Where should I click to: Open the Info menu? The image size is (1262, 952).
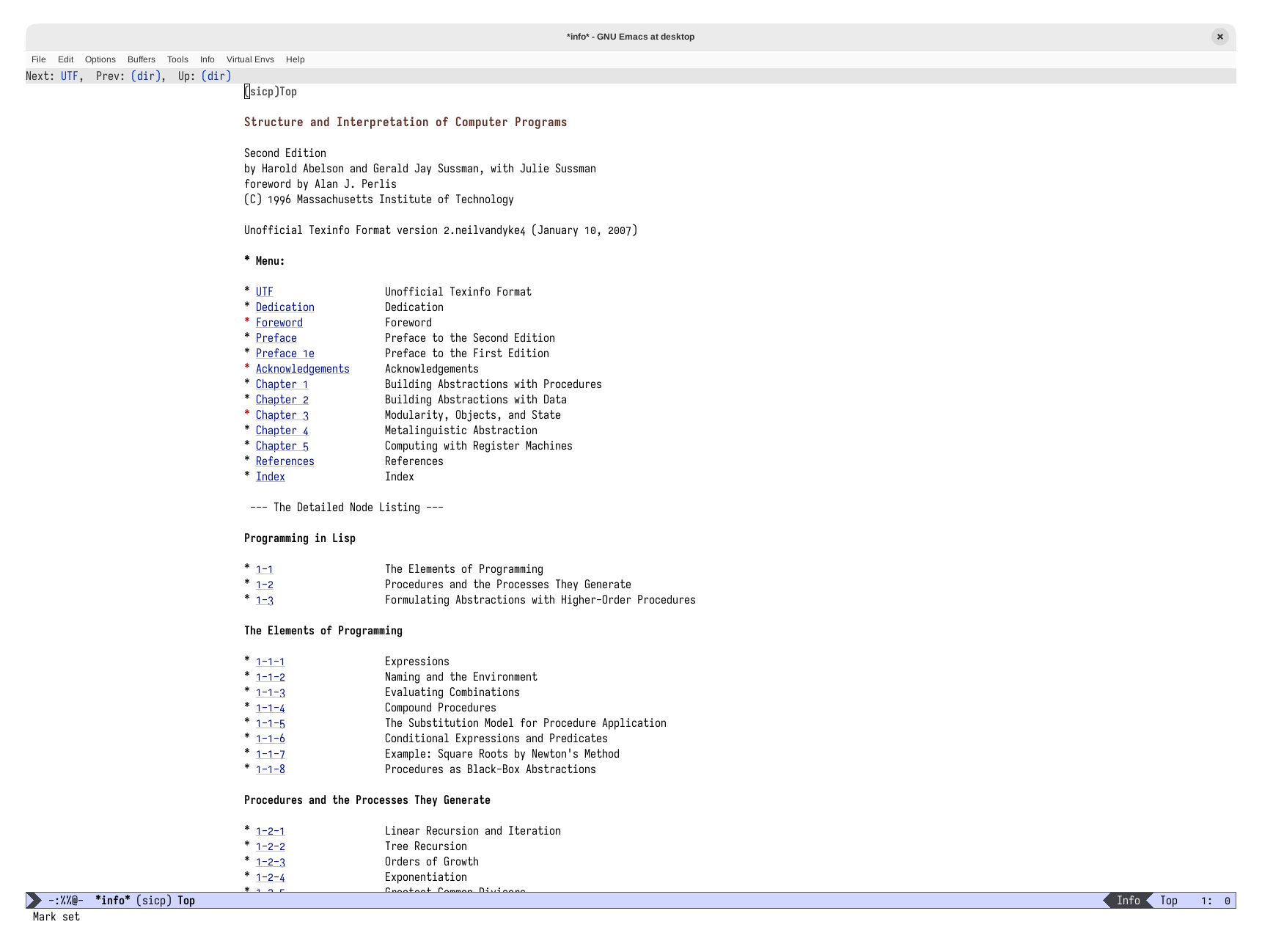tap(208, 59)
